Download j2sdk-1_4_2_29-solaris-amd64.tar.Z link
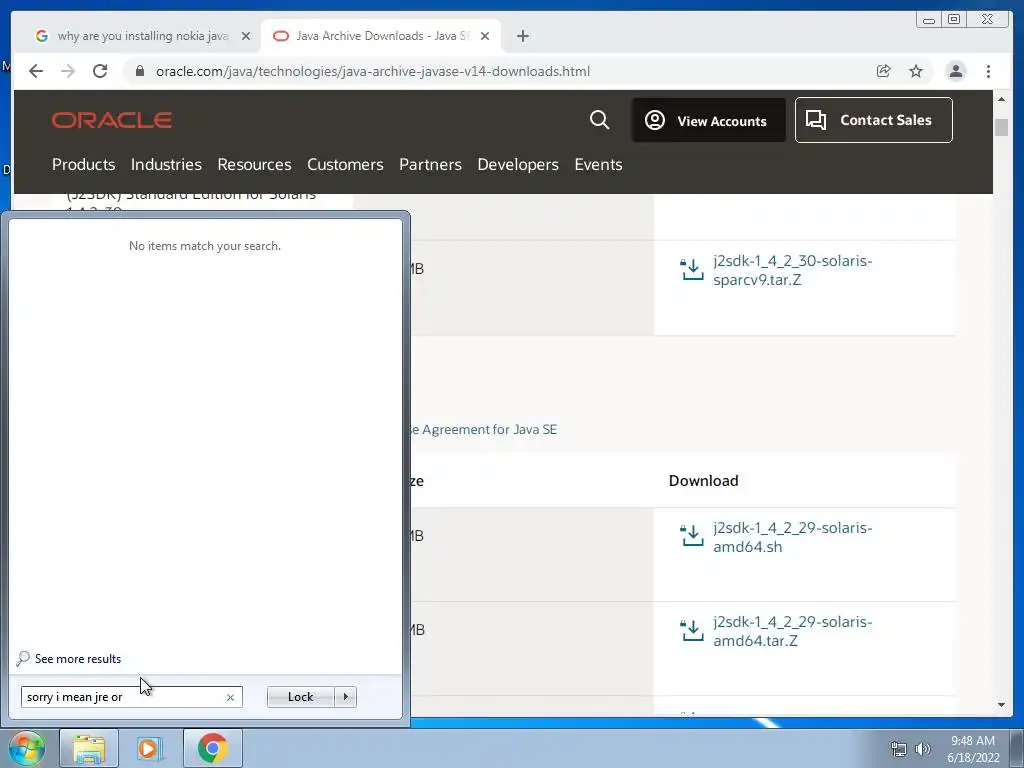This screenshot has width=1024, height=768. 792,632
